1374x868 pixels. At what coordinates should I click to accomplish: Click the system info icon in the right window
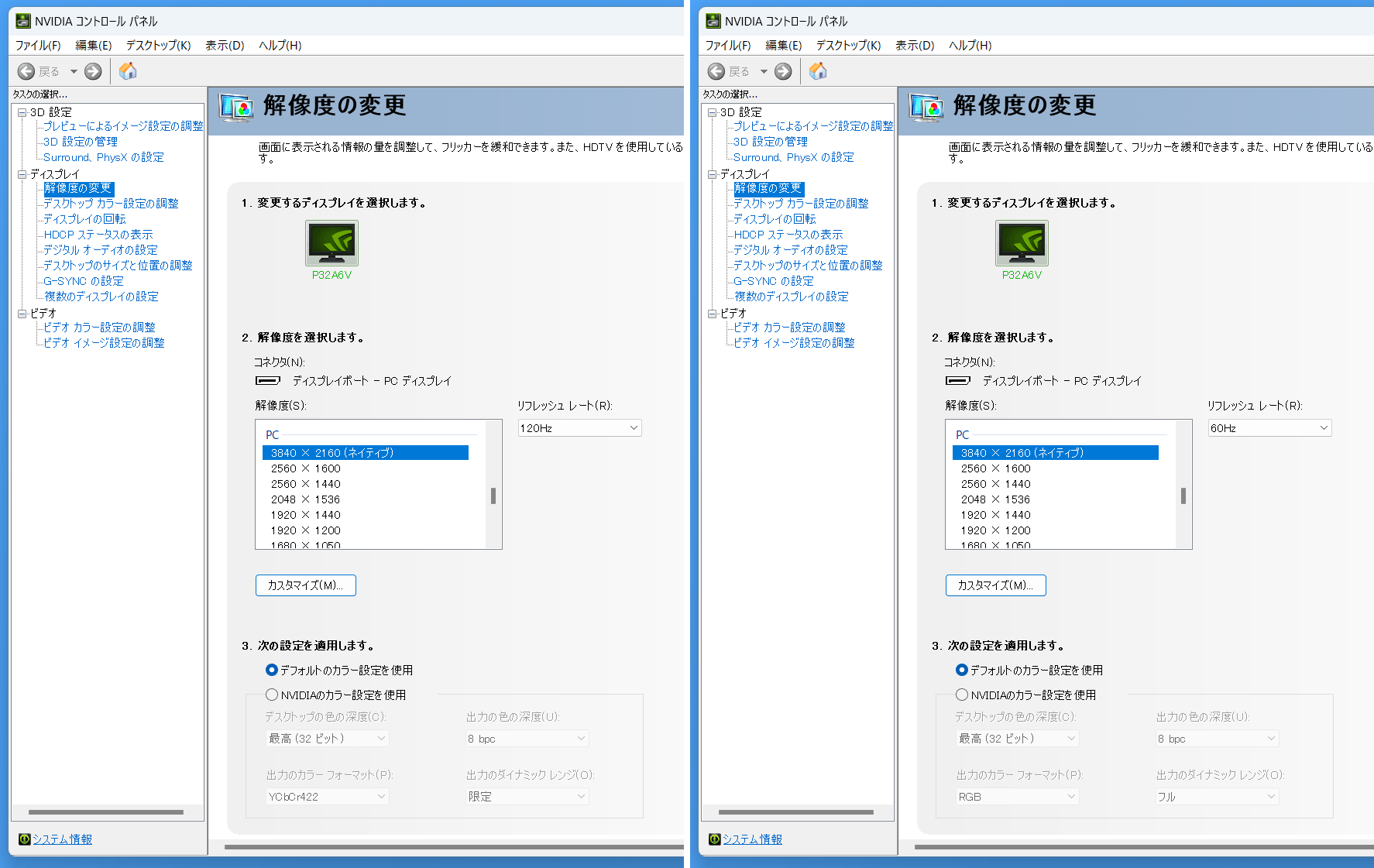tap(714, 839)
